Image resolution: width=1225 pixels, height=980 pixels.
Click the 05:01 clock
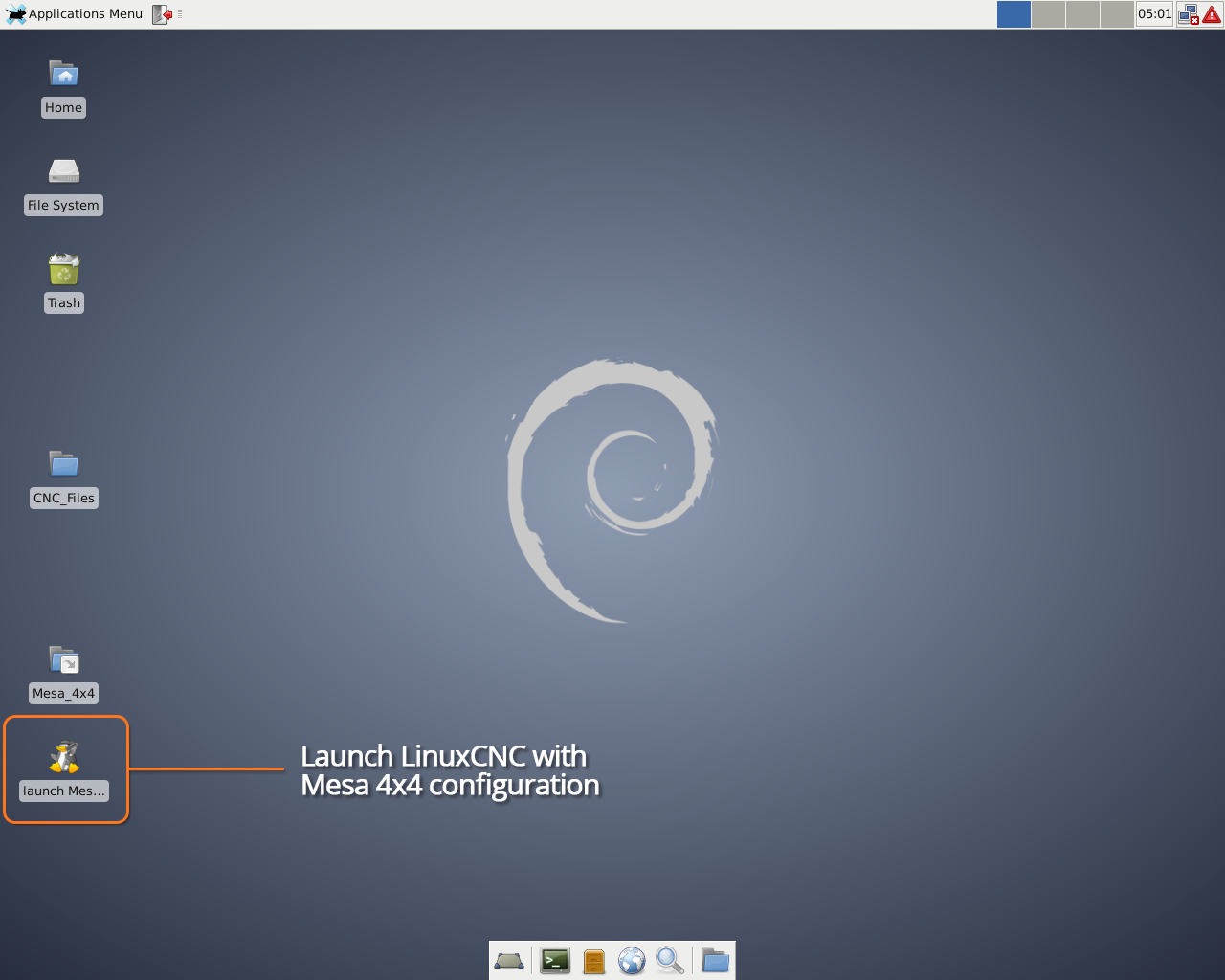[x=1154, y=14]
